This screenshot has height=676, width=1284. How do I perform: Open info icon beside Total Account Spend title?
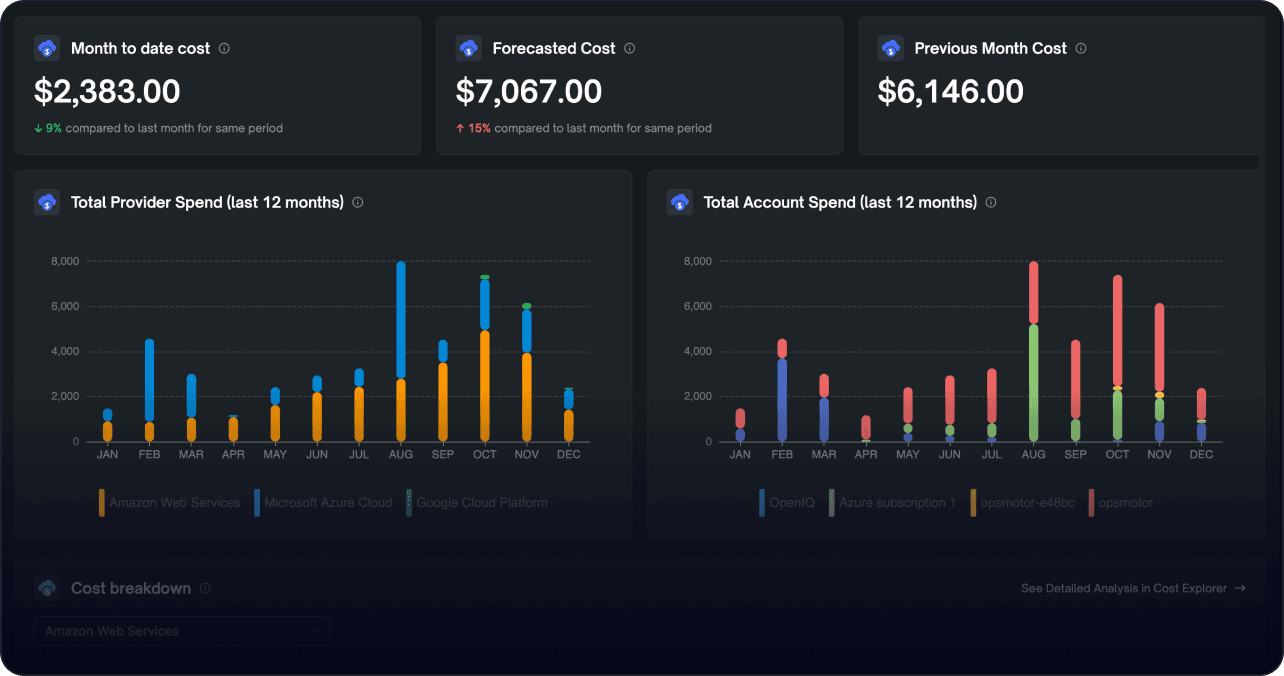coord(991,202)
